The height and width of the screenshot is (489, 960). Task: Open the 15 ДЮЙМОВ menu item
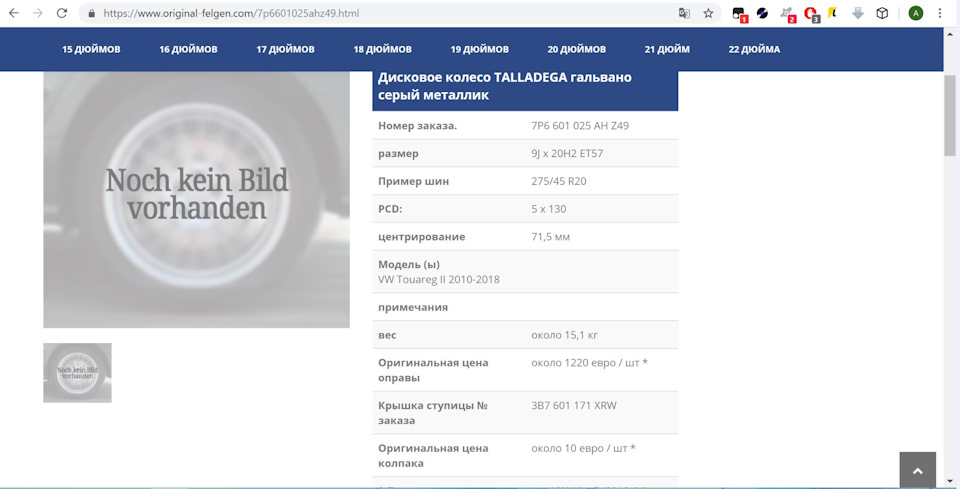point(91,50)
